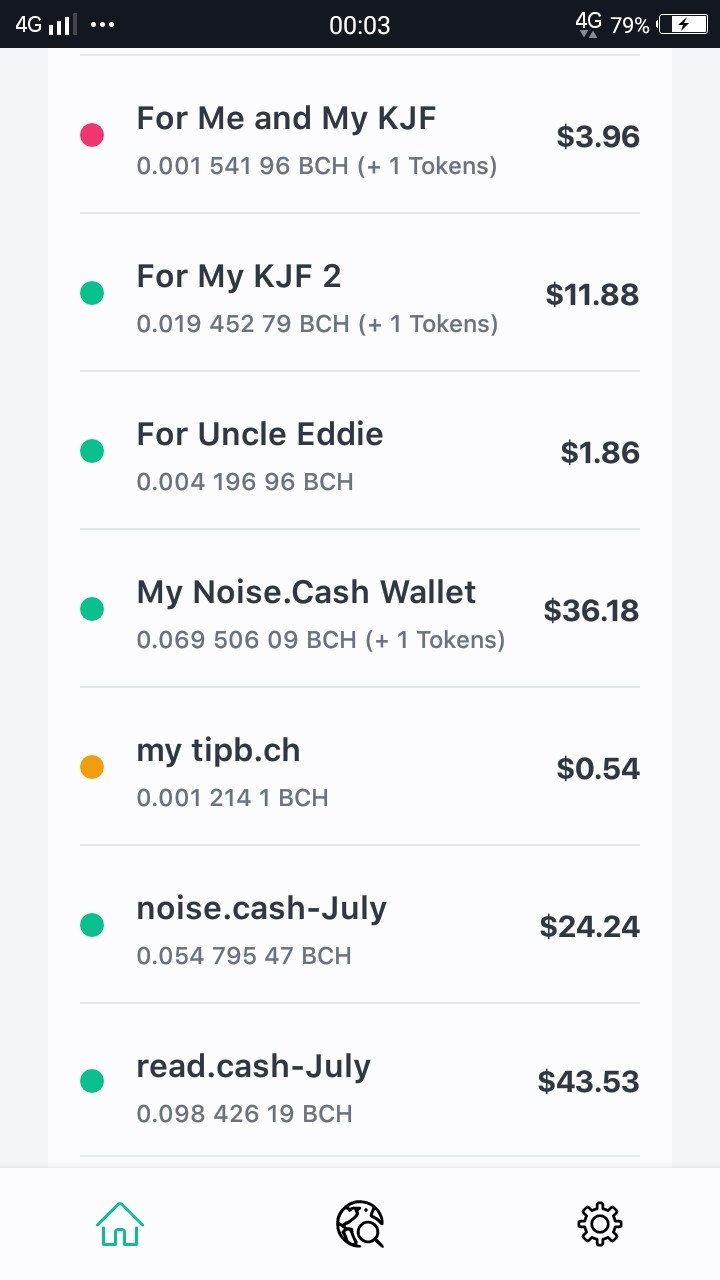Tap the $36.18 balance amount
This screenshot has height=1280, width=720.
[591, 610]
